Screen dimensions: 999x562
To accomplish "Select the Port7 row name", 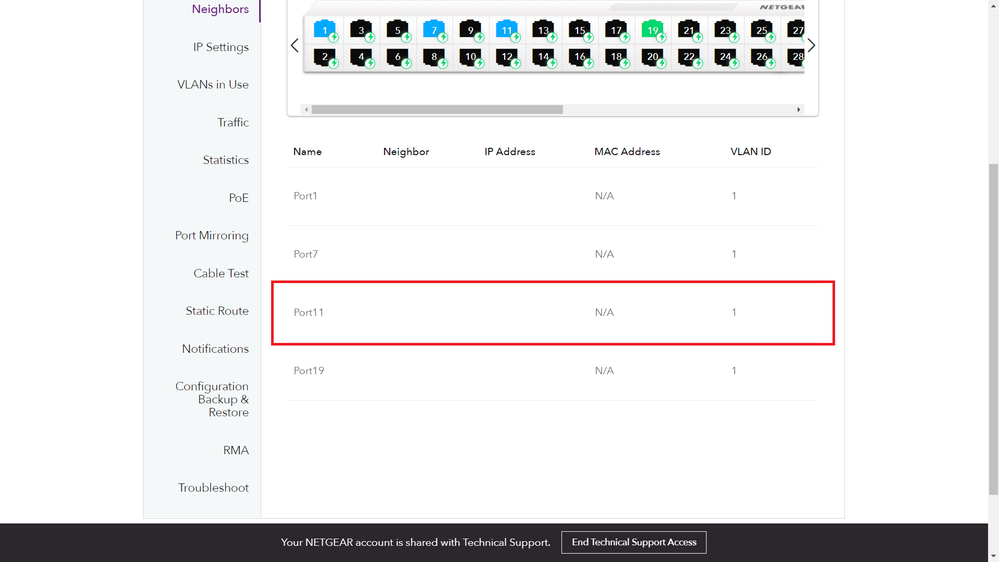I will [x=305, y=254].
